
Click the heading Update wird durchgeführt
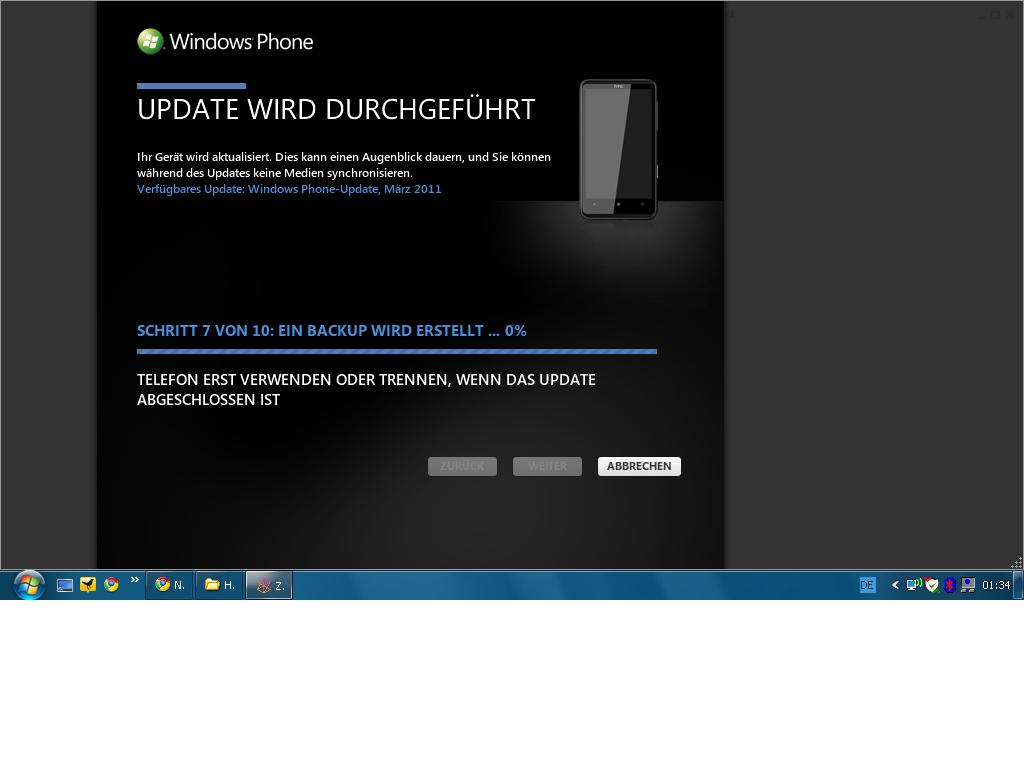click(x=336, y=110)
